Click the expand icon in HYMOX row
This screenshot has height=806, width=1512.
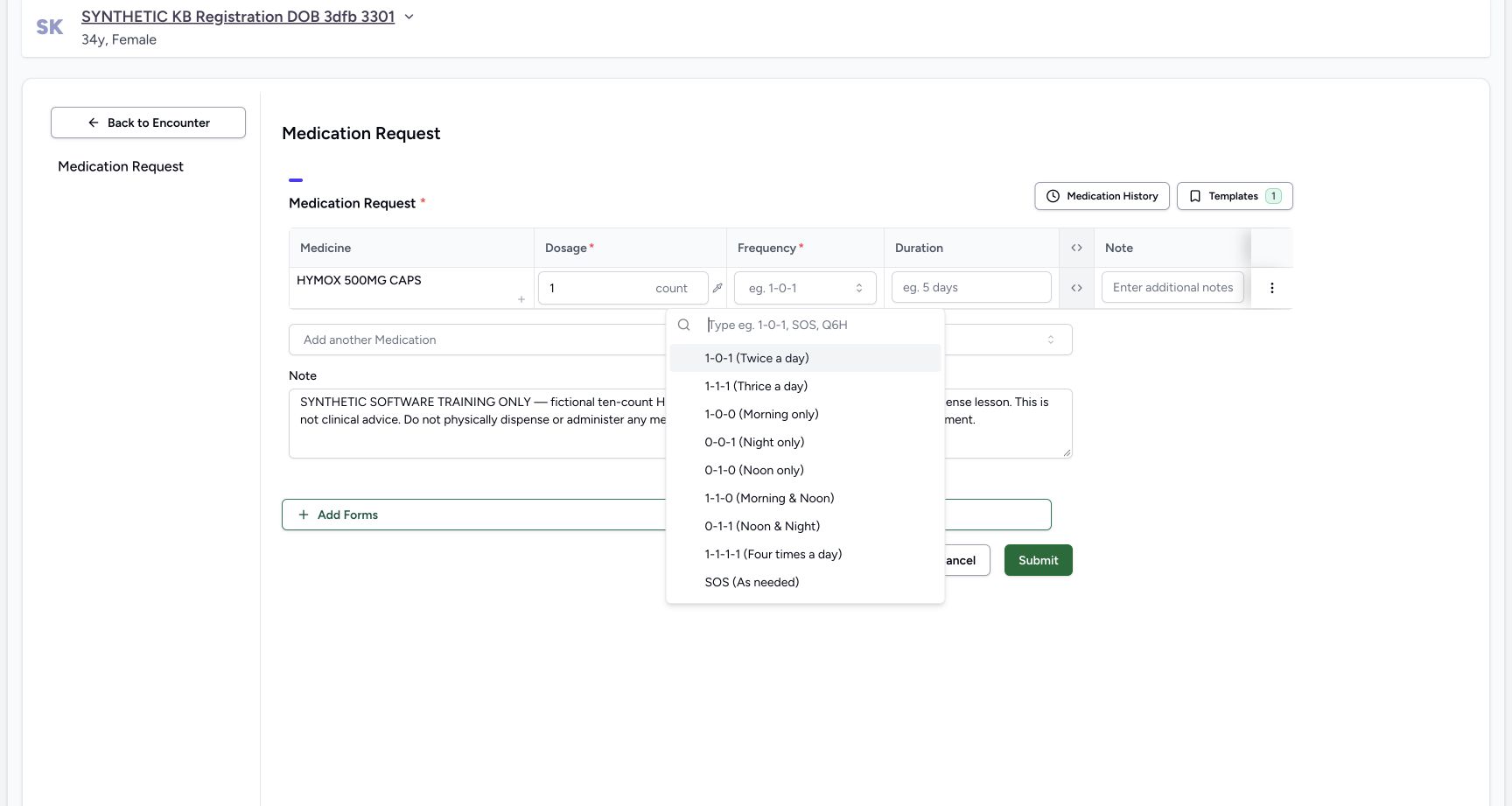tap(1076, 288)
